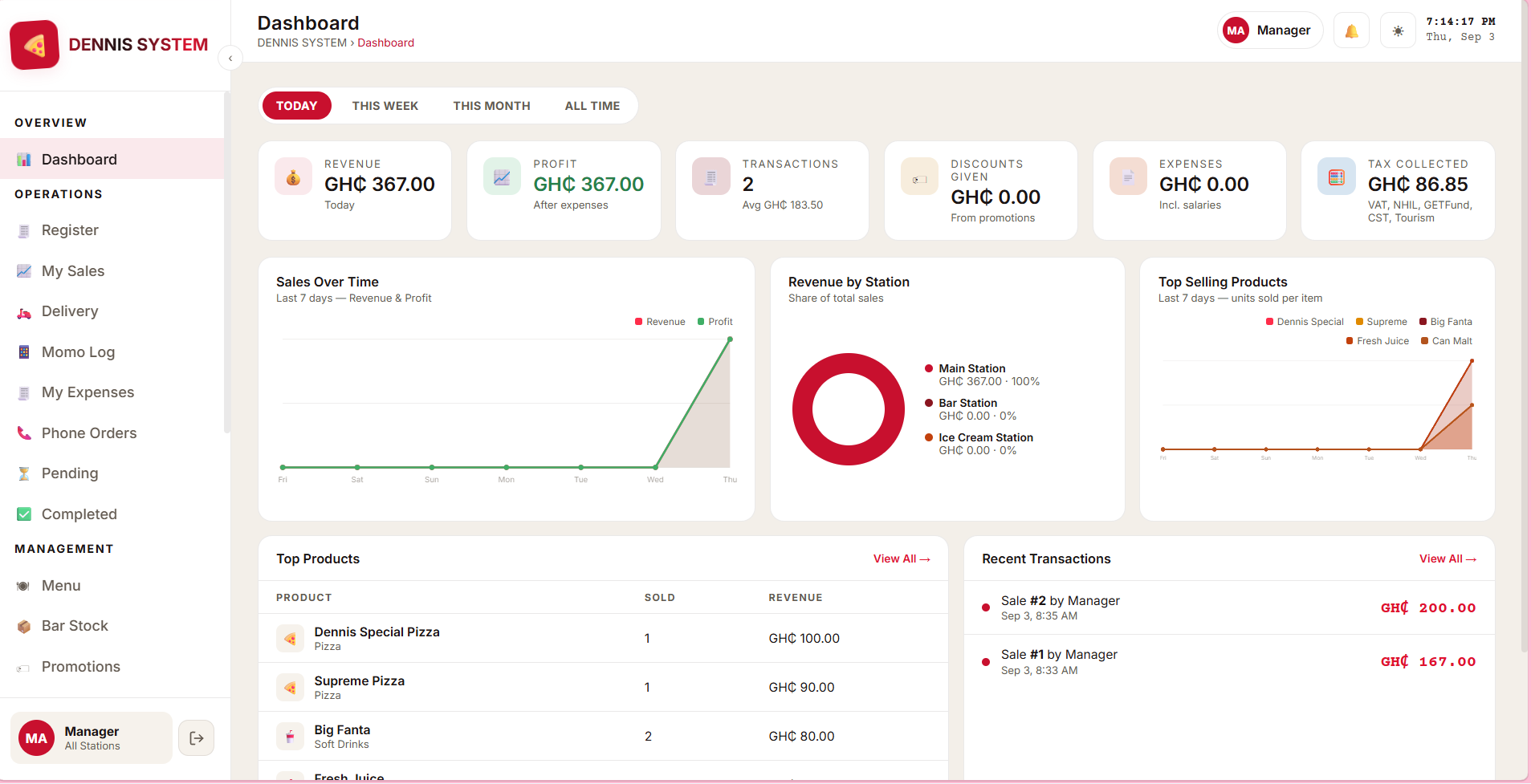Open the Manager profile button in header

tap(1270, 30)
